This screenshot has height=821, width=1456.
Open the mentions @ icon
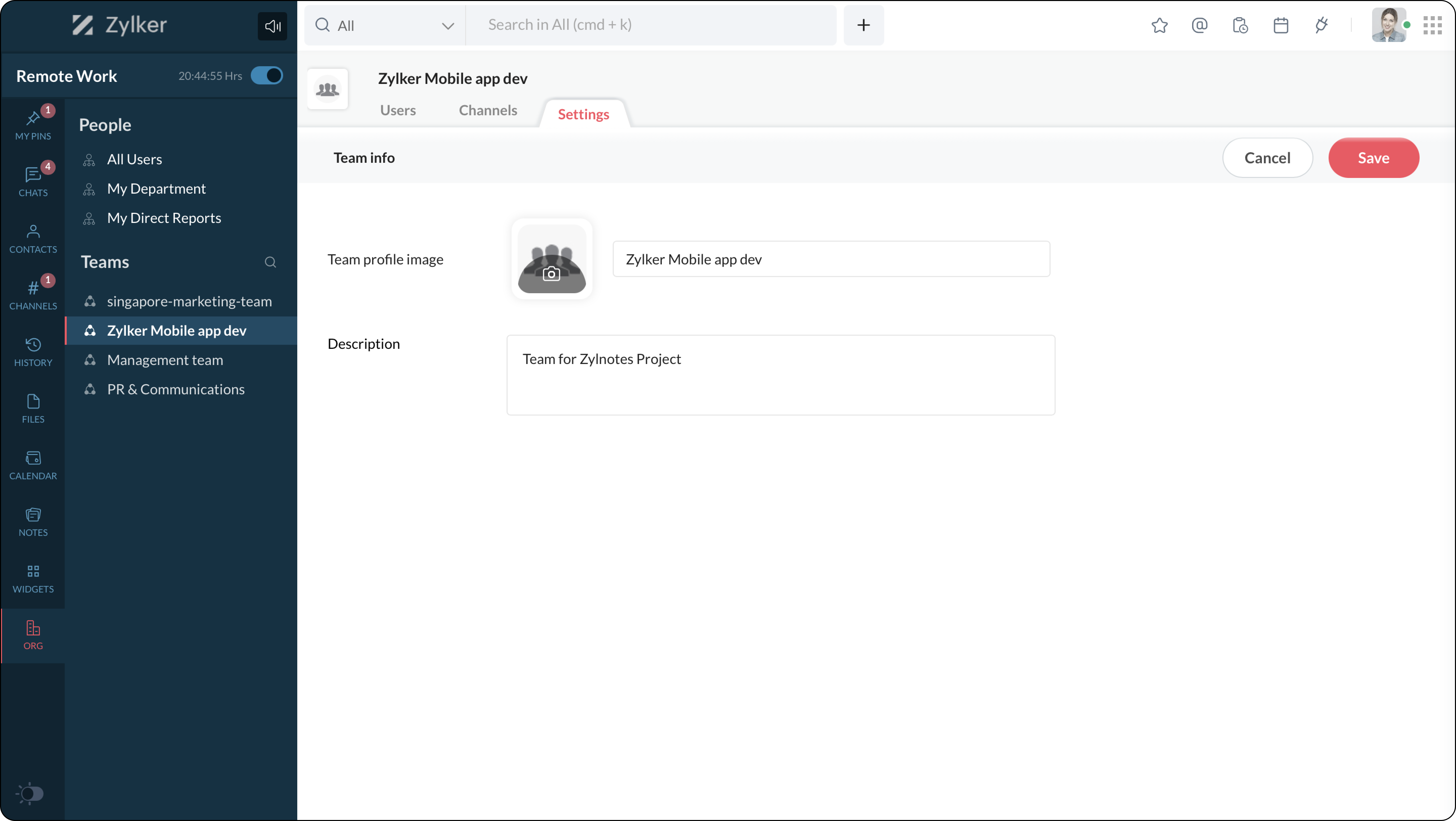pyautogui.click(x=1199, y=26)
